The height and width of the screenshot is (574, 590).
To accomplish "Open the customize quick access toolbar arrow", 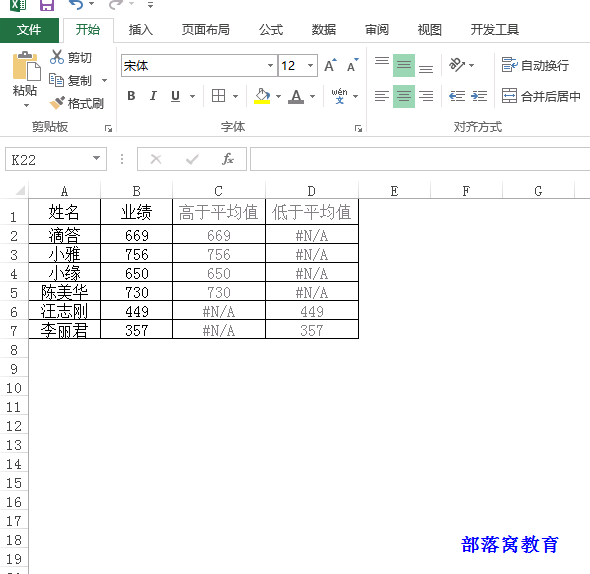I will click(150, 5).
